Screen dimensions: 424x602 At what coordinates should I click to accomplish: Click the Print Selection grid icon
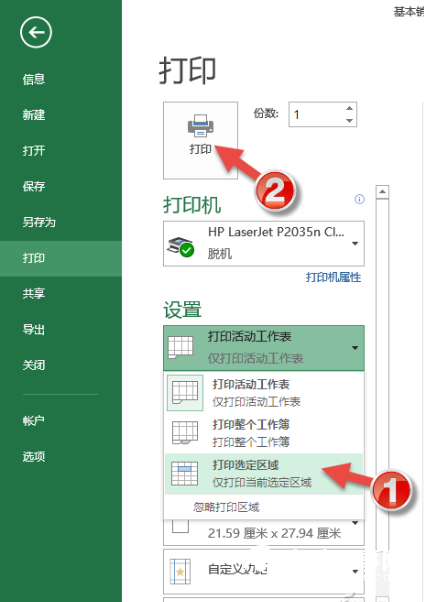[185, 473]
